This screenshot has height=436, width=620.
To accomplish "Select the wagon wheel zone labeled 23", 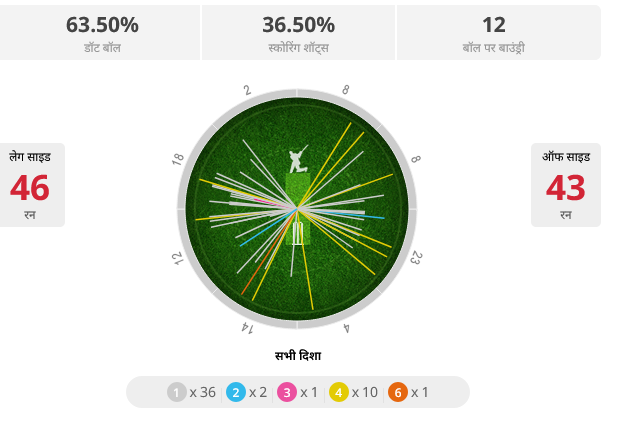I will click(416, 258).
